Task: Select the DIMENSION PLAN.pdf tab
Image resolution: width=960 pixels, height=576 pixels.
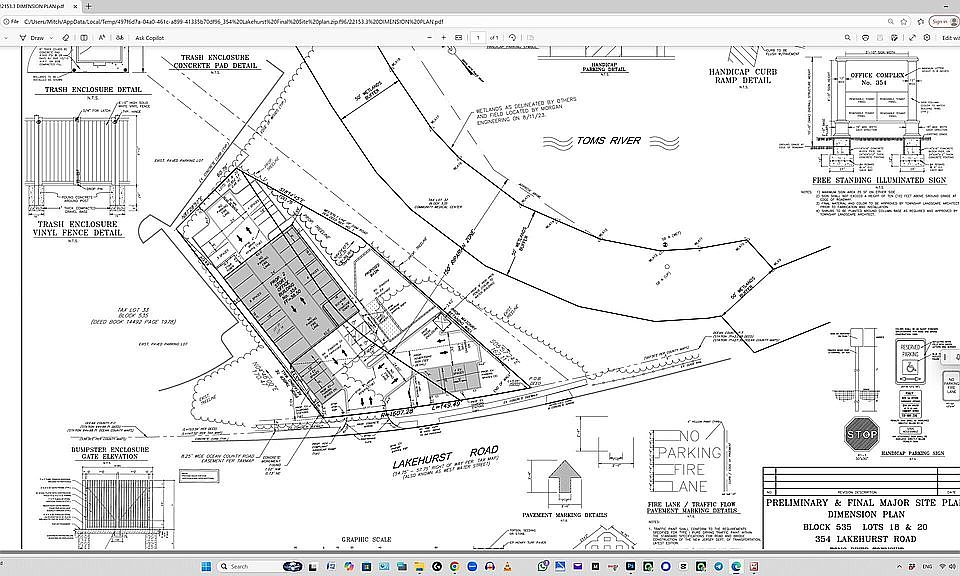Action: [34, 6]
